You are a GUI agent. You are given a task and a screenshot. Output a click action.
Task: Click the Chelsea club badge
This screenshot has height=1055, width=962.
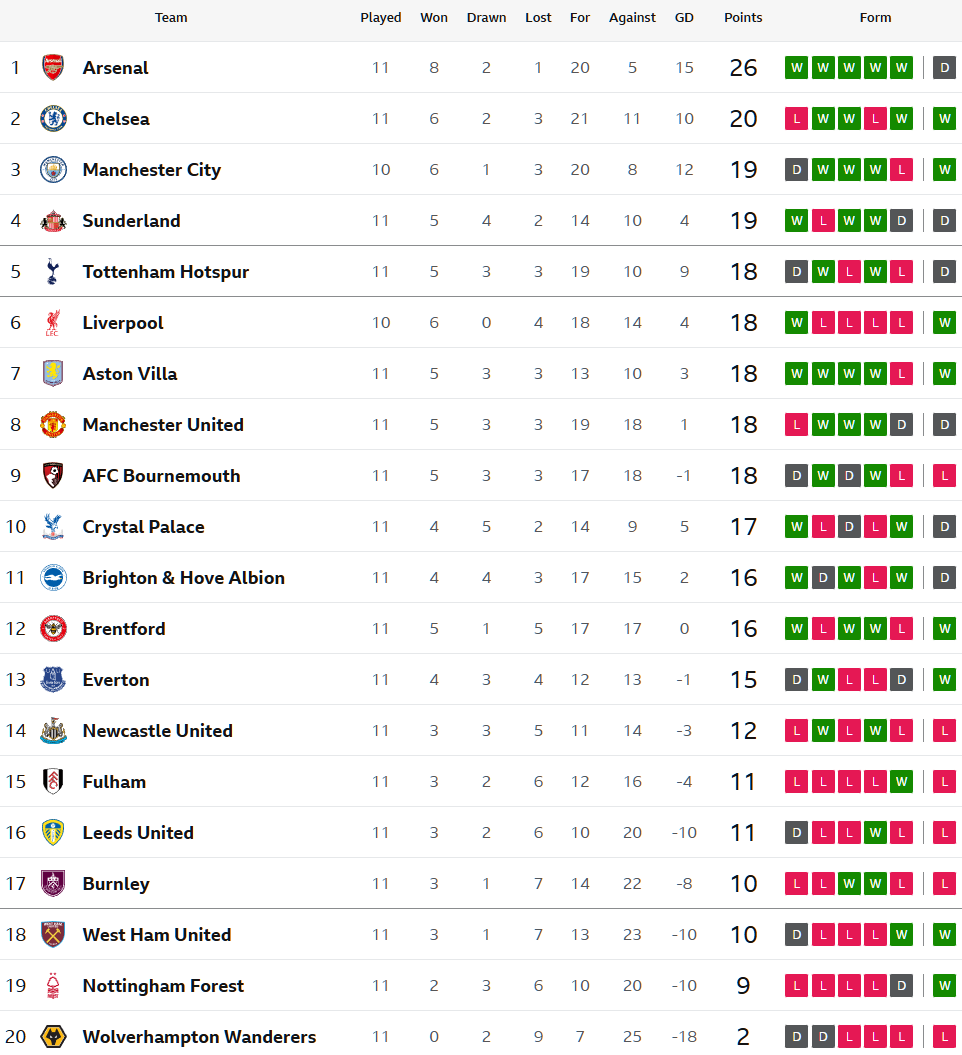tap(53, 119)
